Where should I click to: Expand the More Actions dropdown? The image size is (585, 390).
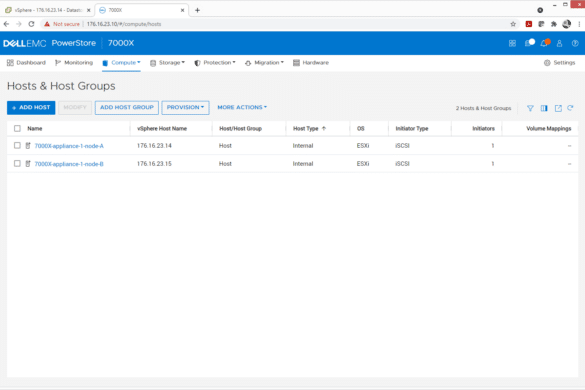pos(242,107)
